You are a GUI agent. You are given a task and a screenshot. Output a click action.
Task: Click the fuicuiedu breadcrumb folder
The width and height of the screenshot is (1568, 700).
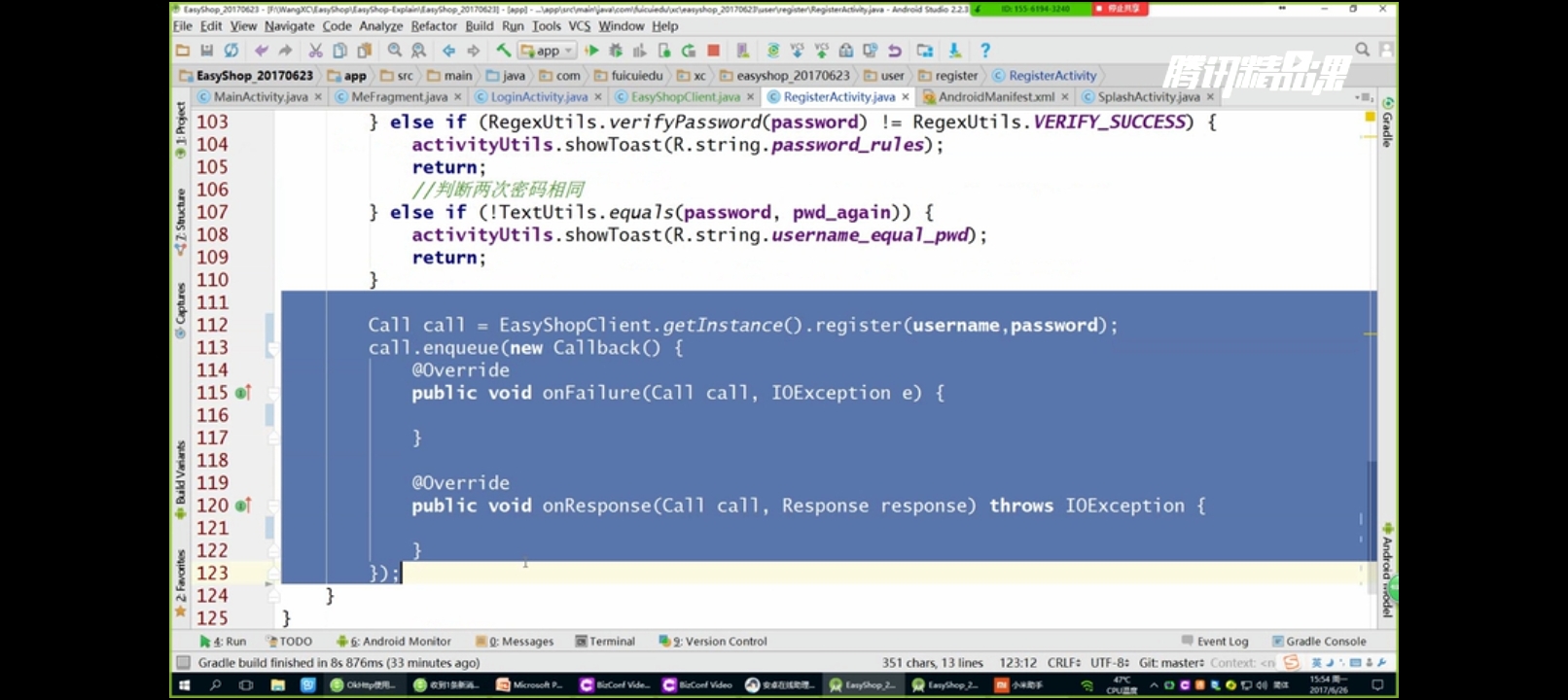(x=628, y=76)
